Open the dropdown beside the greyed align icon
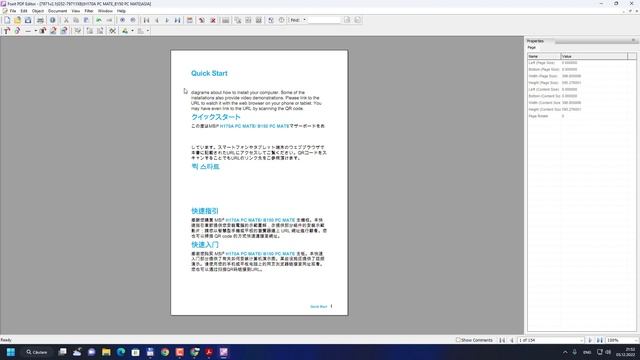640x360 pixels. (x=148, y=31)
